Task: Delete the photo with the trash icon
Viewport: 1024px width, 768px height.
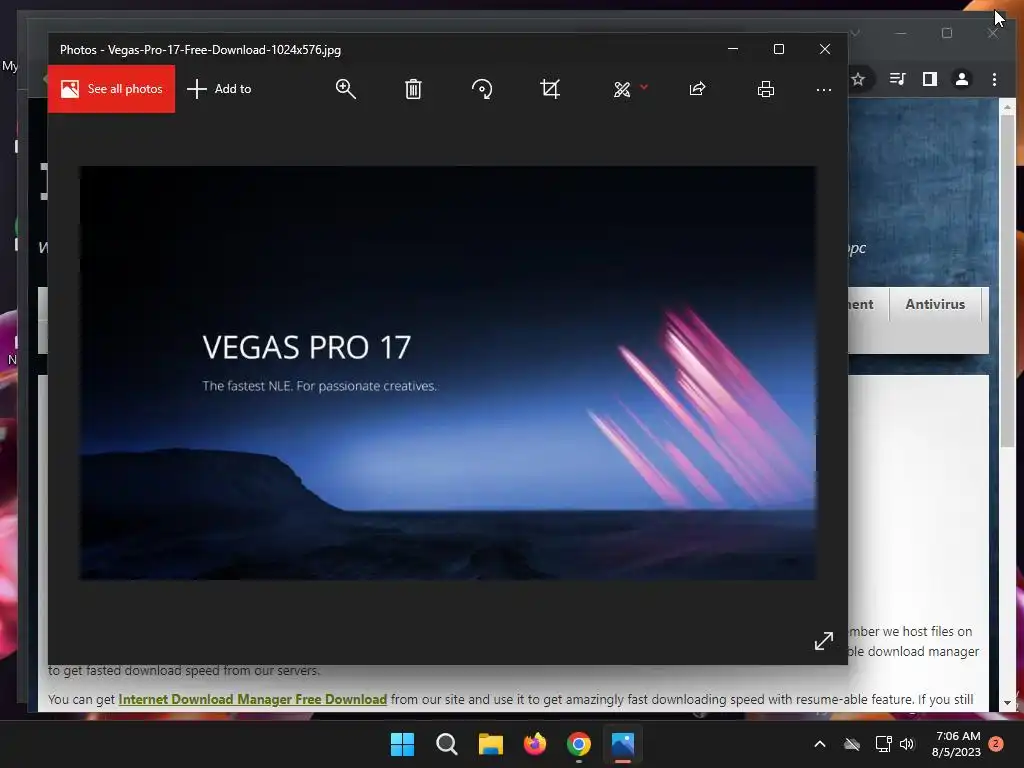Action: pyautogui.click(x=413, y=89)
